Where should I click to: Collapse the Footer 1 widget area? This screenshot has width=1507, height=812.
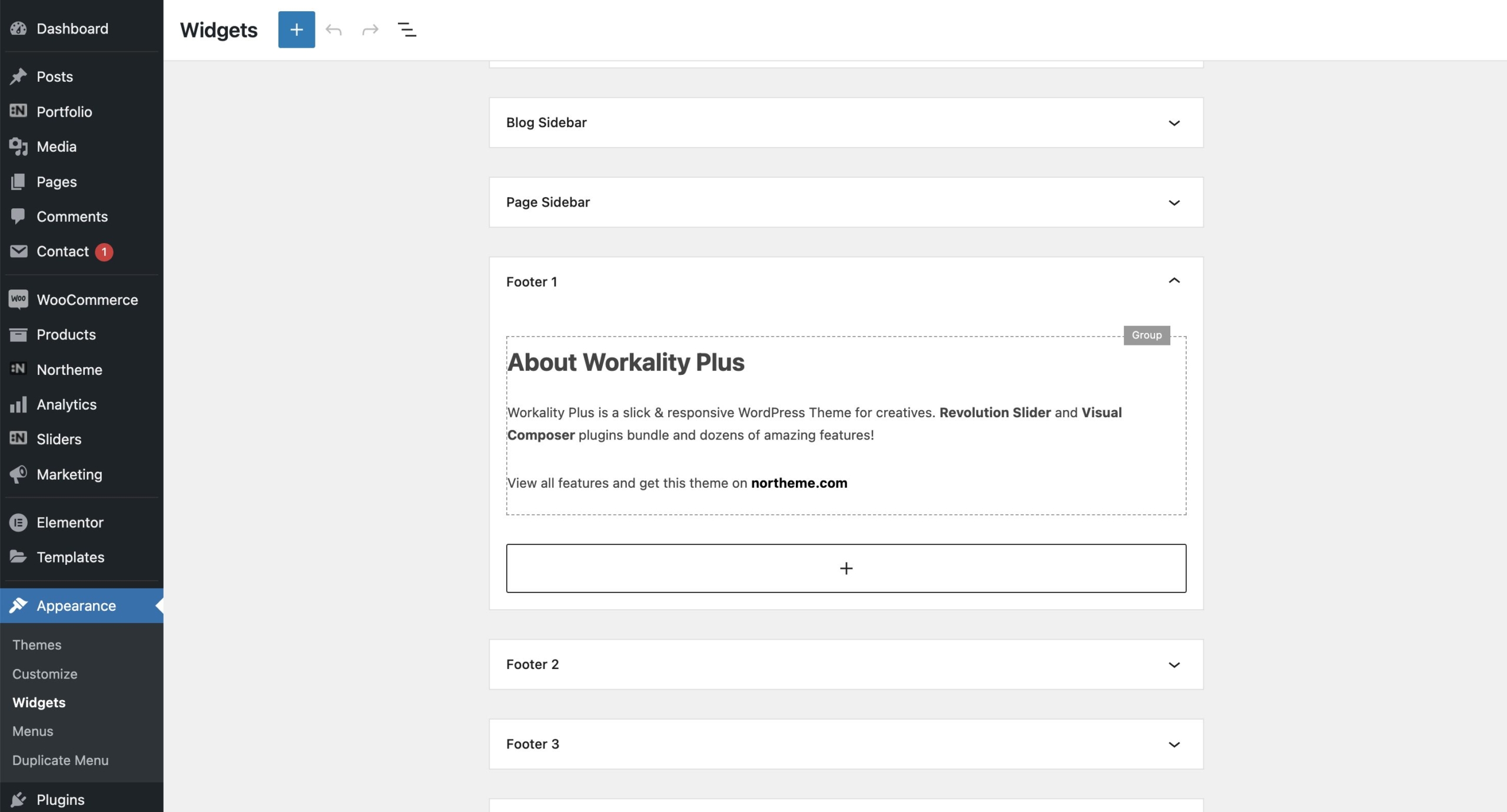point(1174,281)
